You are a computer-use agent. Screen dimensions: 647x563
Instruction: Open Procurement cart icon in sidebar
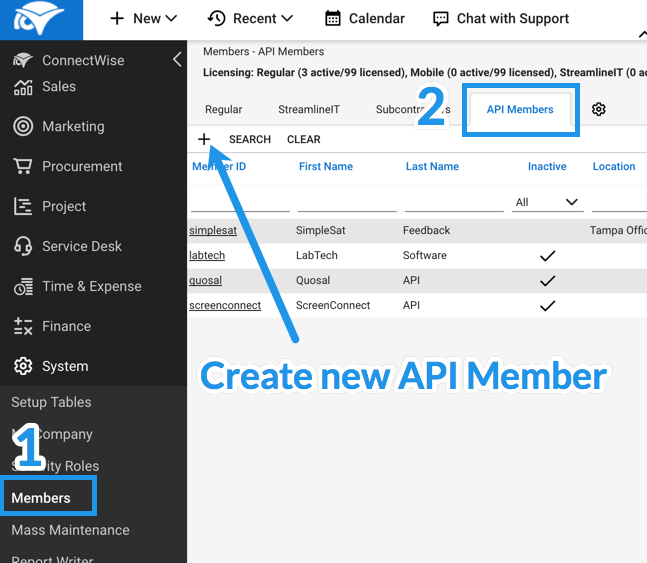click(23, 167)
